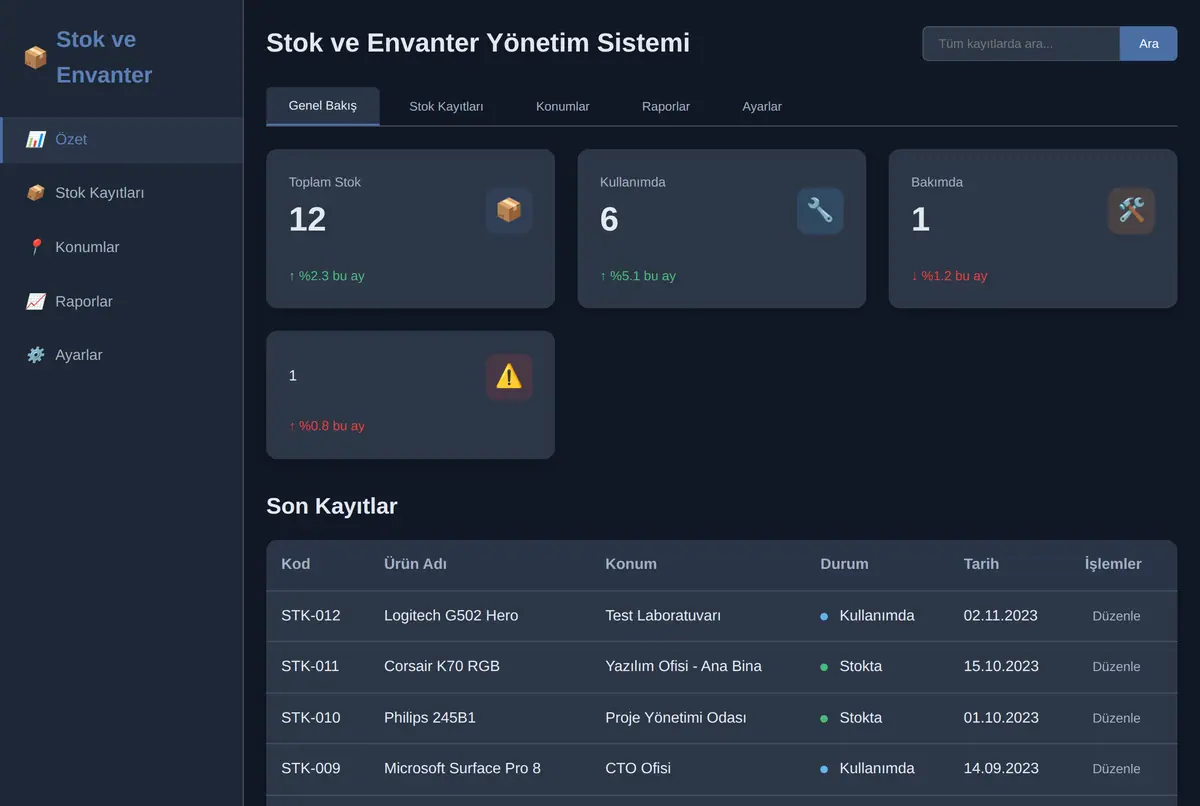Click the gear icon beside Ayarlar in sidebar
This screenshot has height=806, width=1200.
tap(35, 355)
